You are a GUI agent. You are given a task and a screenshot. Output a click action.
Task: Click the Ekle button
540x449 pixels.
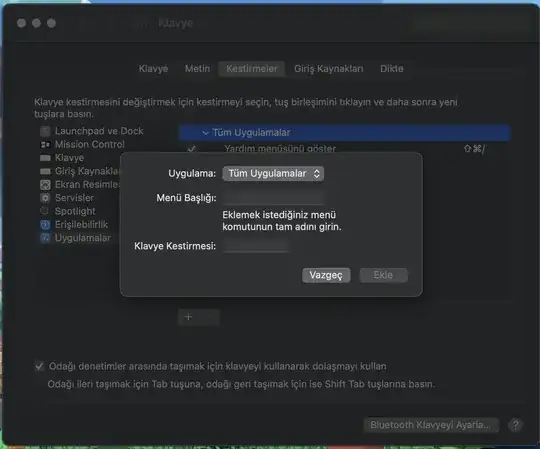tap(383, 275)
